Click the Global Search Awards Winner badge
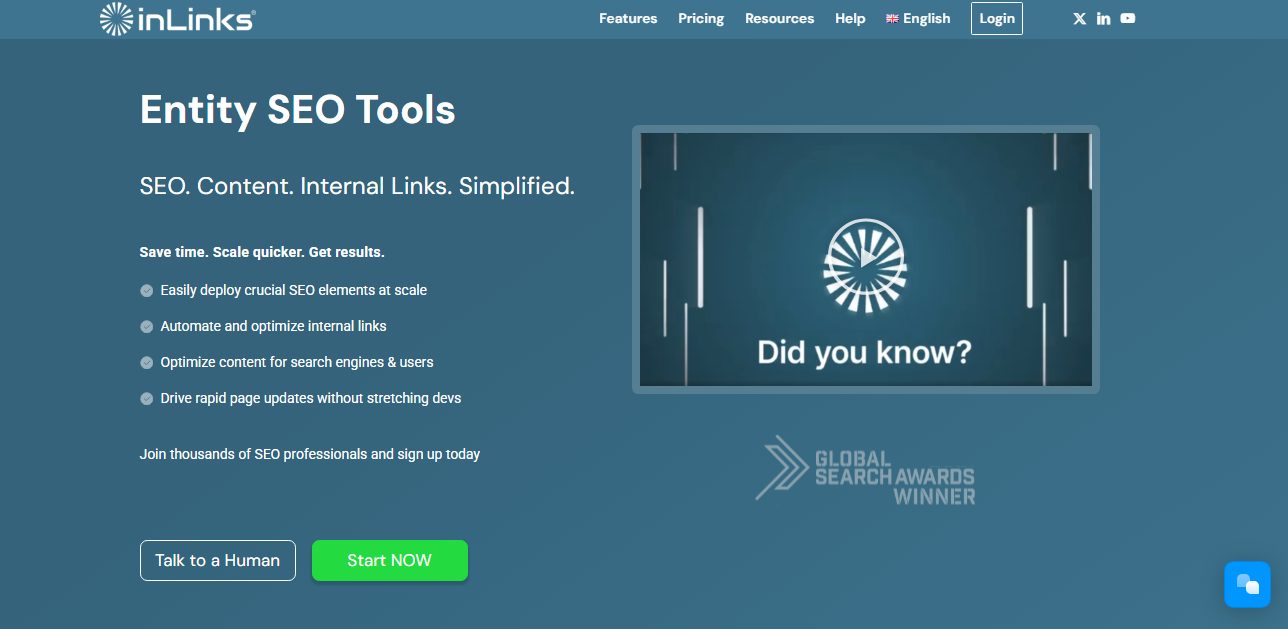The width and height of the screenshot is (1288, 629). 865,470
